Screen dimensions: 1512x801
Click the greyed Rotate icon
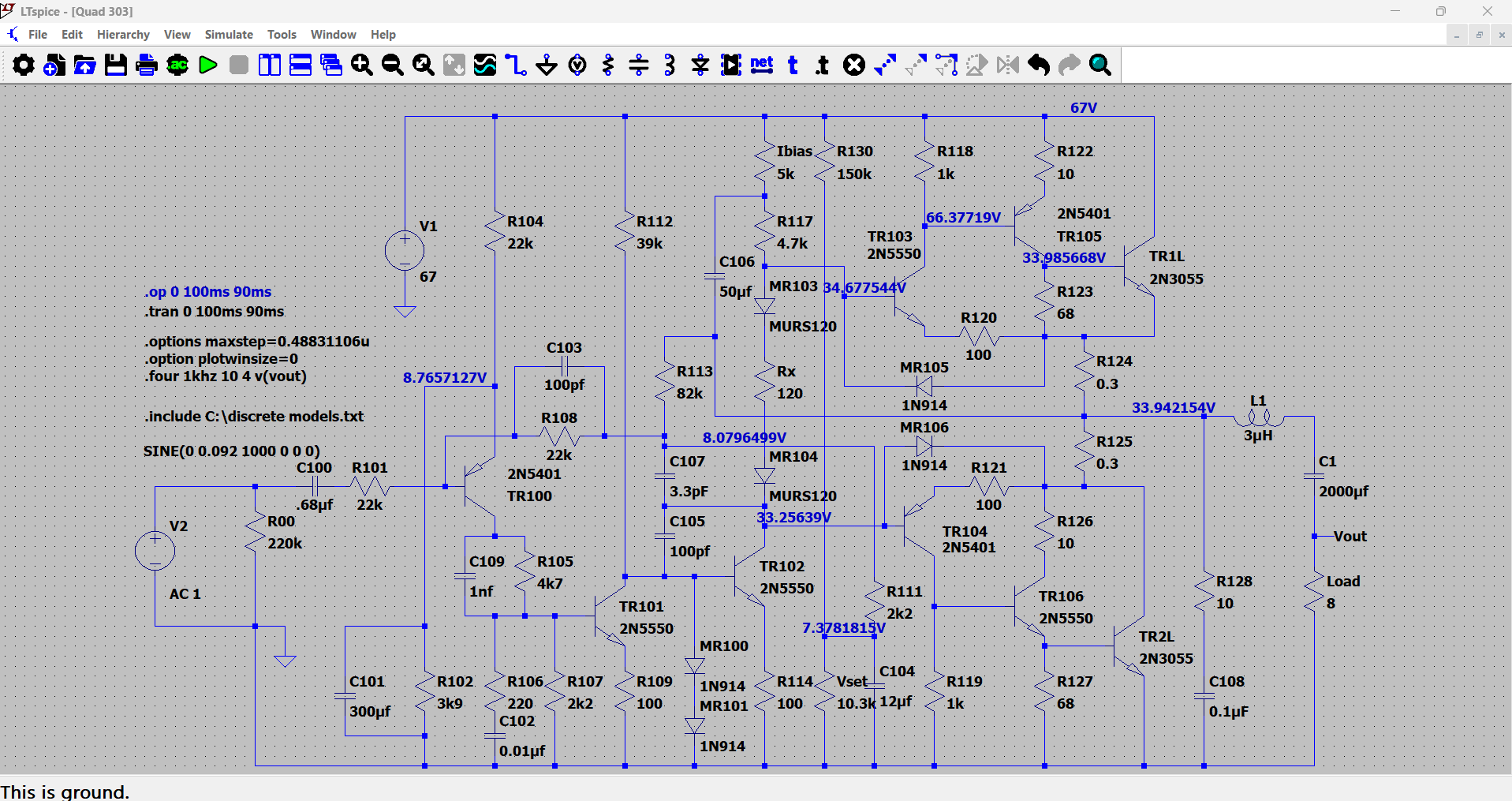(x=977, y=65)
